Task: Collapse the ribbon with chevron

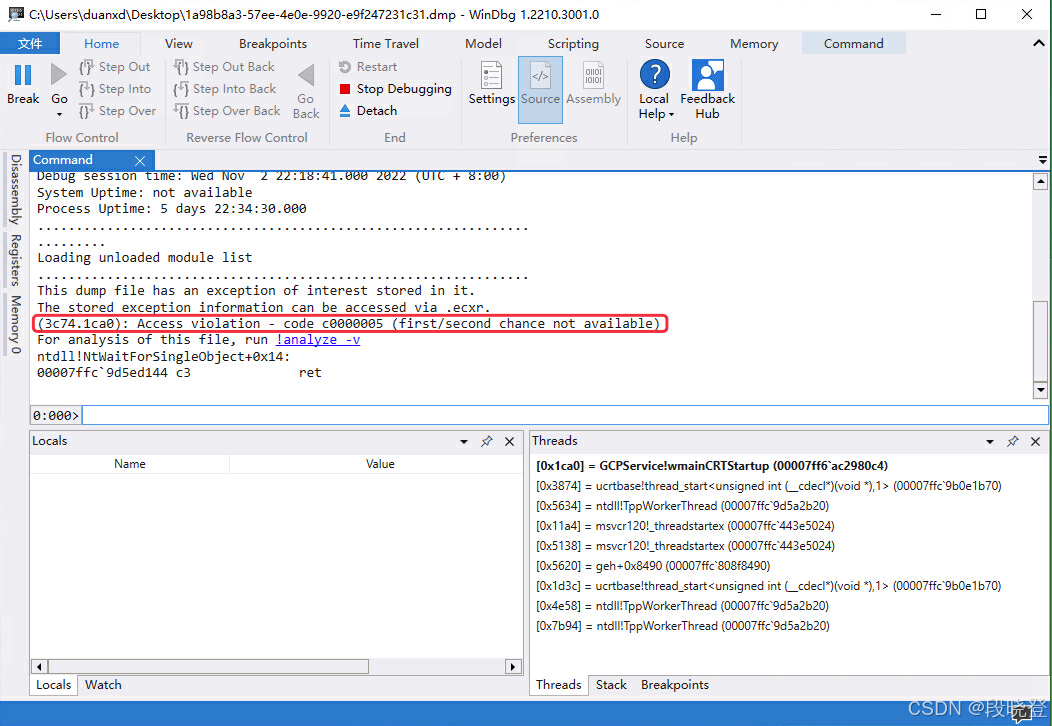Action: click(x=1039, y=43)
